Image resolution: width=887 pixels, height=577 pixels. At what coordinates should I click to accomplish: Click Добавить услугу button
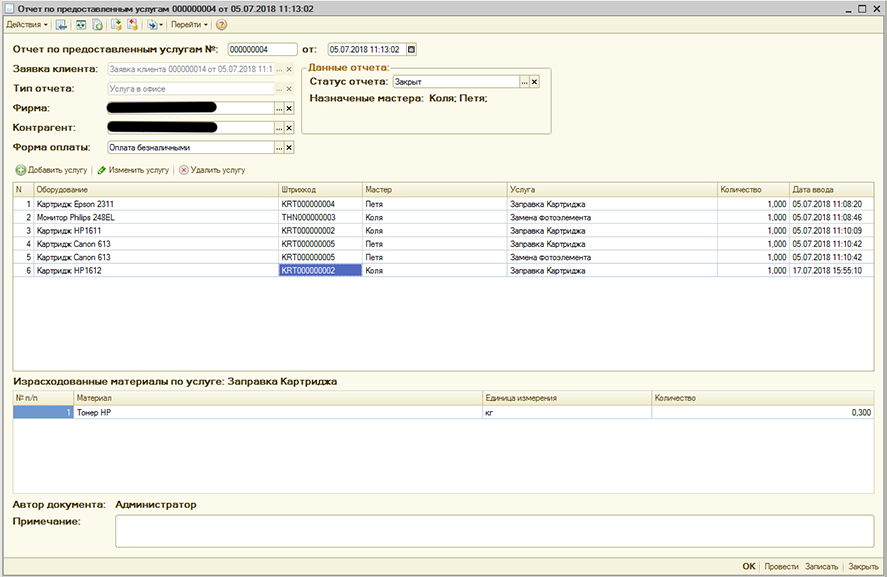point(52,170)
